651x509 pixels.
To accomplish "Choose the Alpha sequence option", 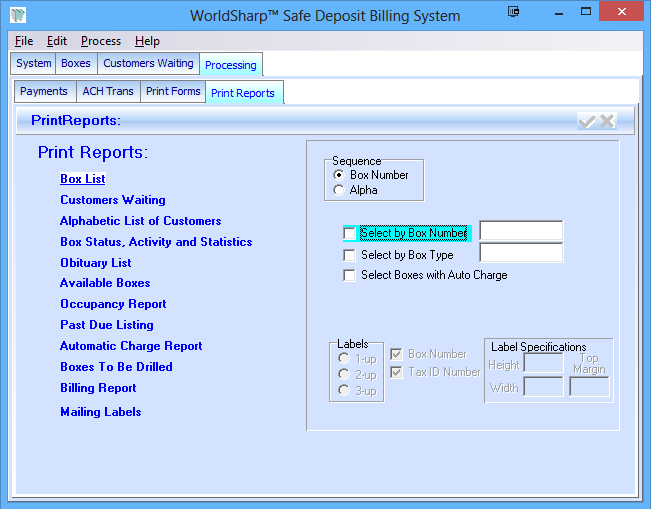I will pos(340,190).
